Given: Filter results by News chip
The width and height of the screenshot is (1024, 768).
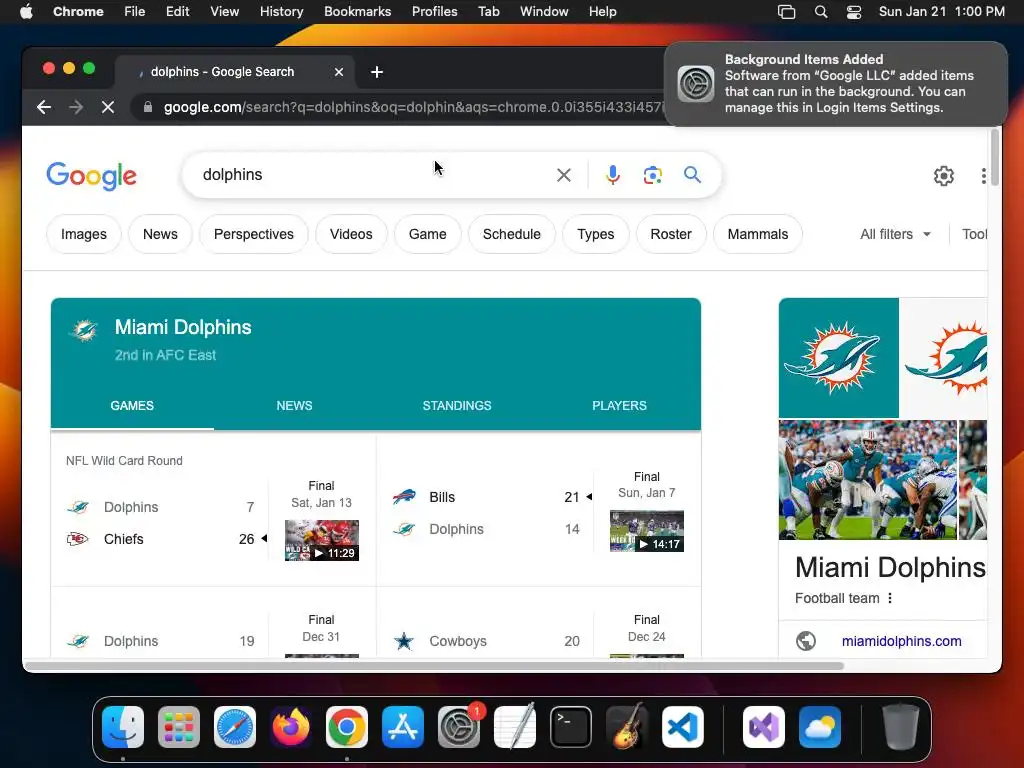Looking at the screenshot, I should (160, 234).
